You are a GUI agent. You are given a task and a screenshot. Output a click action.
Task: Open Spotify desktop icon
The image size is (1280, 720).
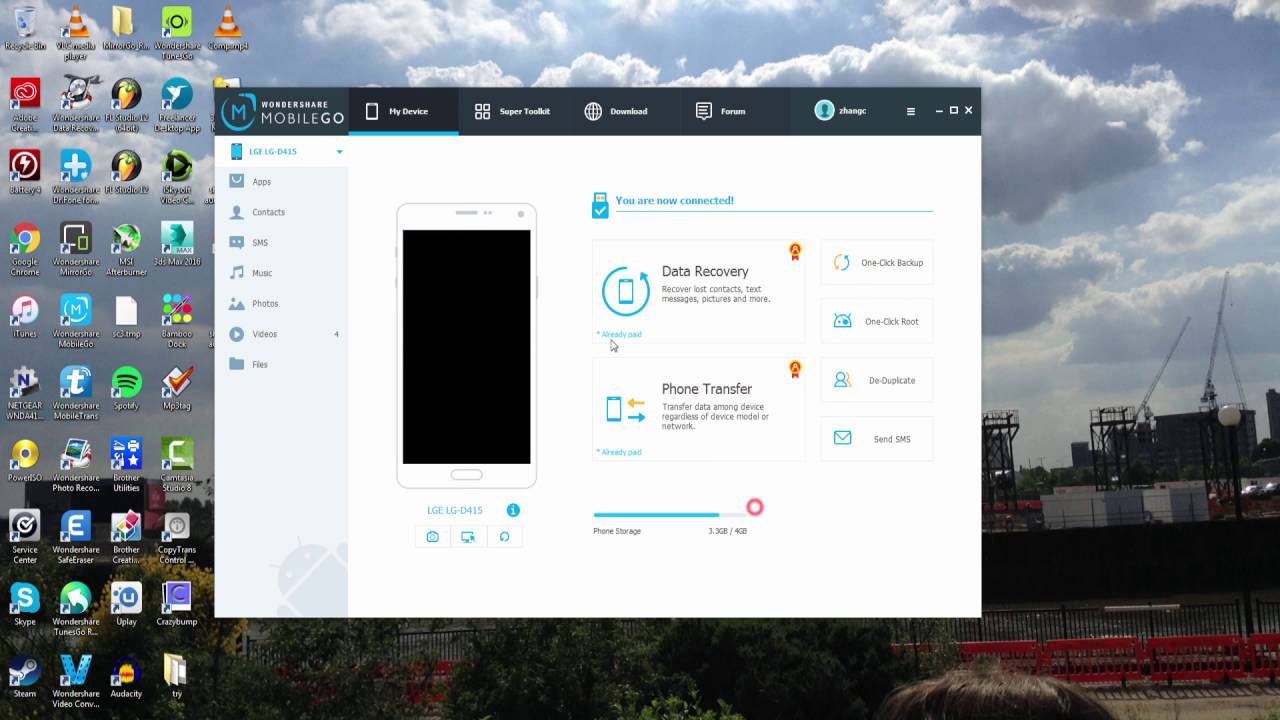[x=127, y=388]
